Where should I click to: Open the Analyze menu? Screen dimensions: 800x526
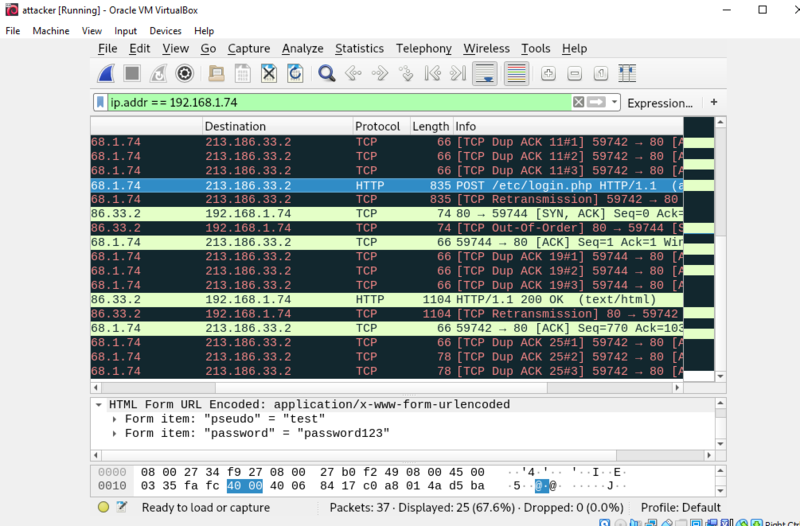tap(302, 48)
